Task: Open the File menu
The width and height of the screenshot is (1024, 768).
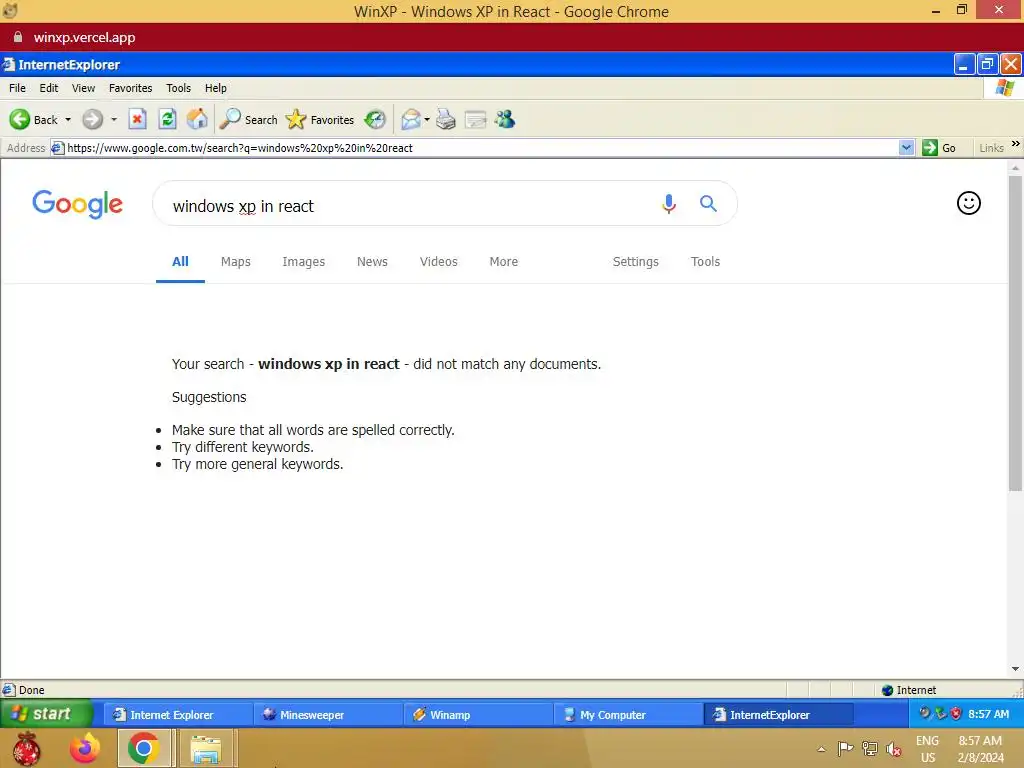Action: [18, 88]
